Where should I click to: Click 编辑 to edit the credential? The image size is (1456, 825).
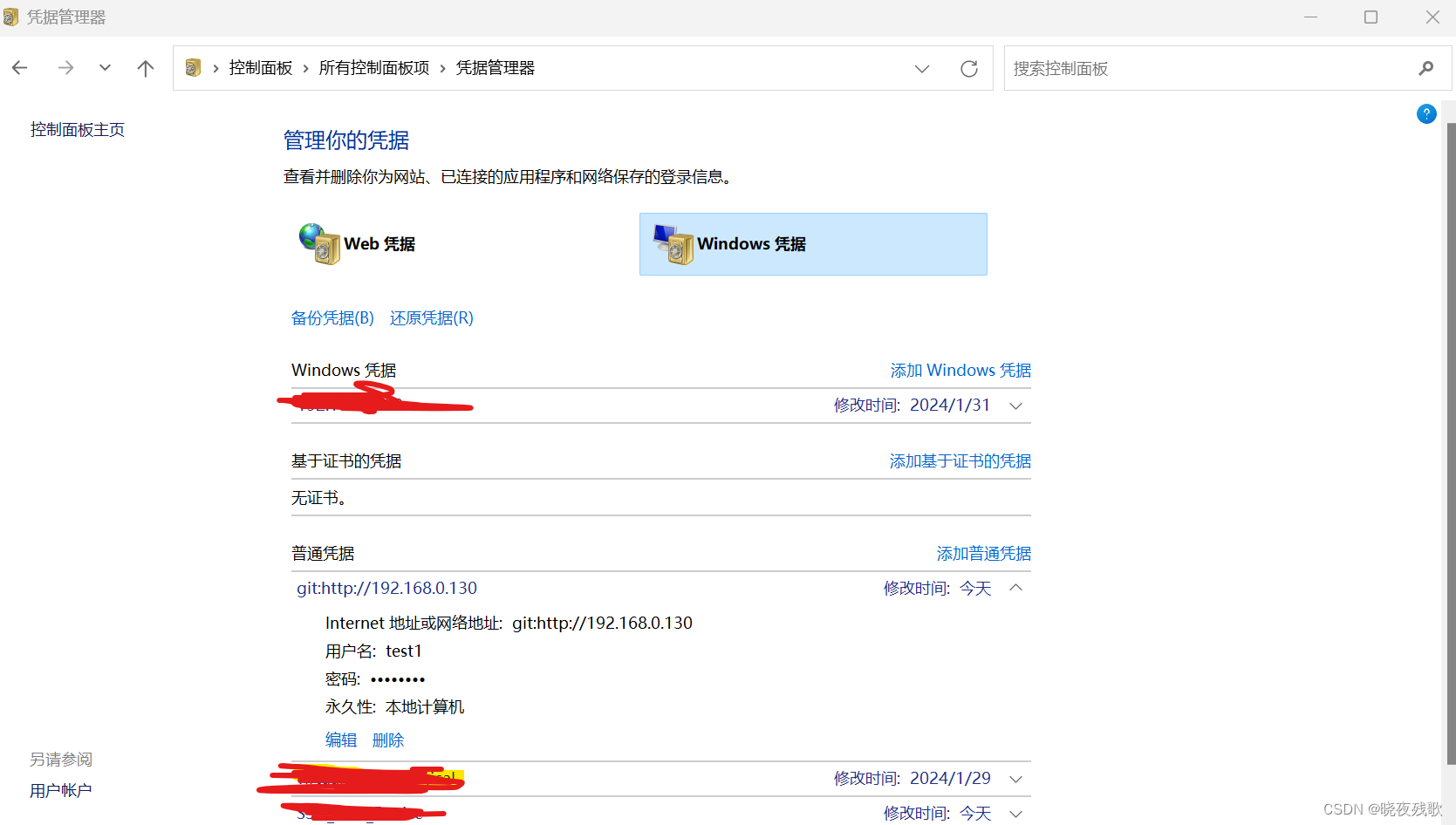pyautogui.click(x=341, y=740)
